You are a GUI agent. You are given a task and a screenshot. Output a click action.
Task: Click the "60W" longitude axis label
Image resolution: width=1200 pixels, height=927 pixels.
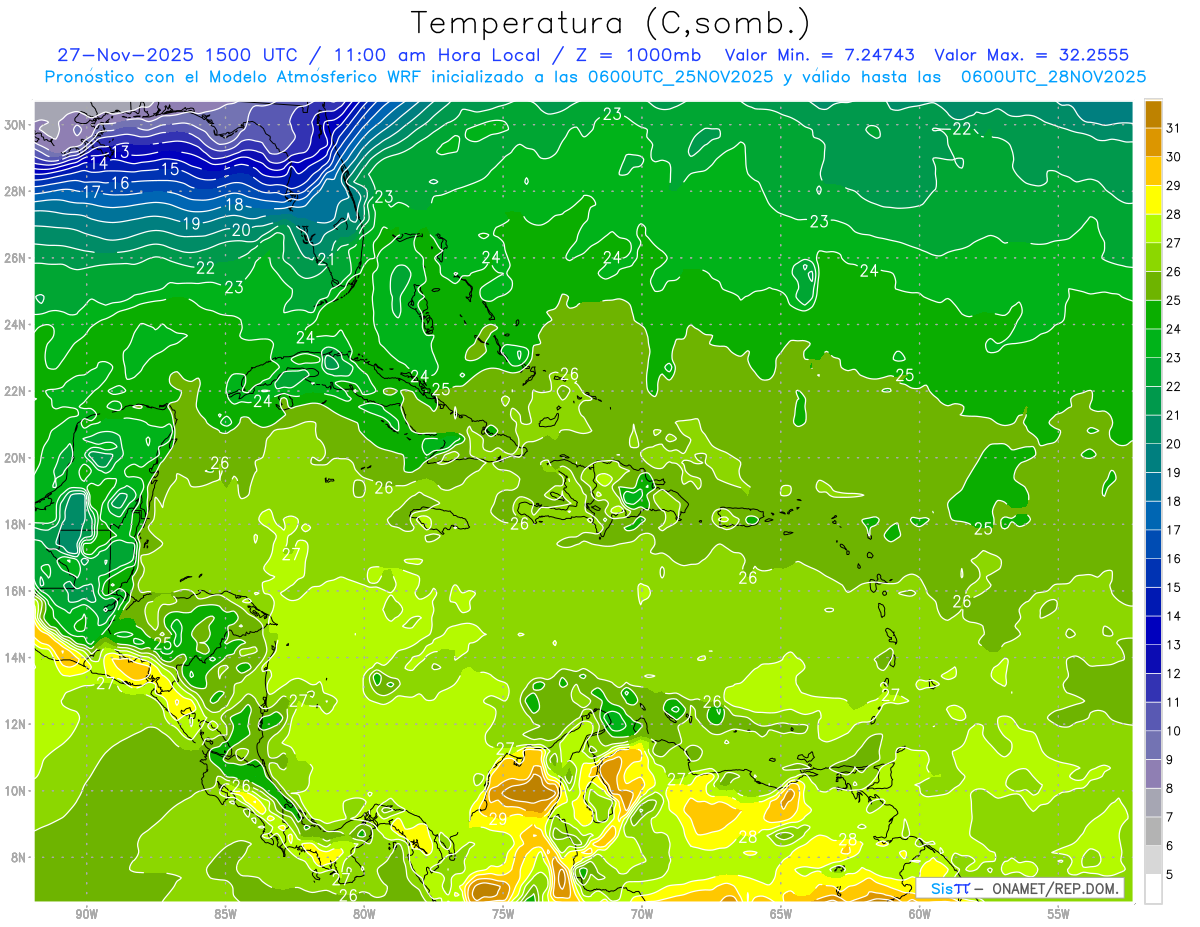(920, 914)
